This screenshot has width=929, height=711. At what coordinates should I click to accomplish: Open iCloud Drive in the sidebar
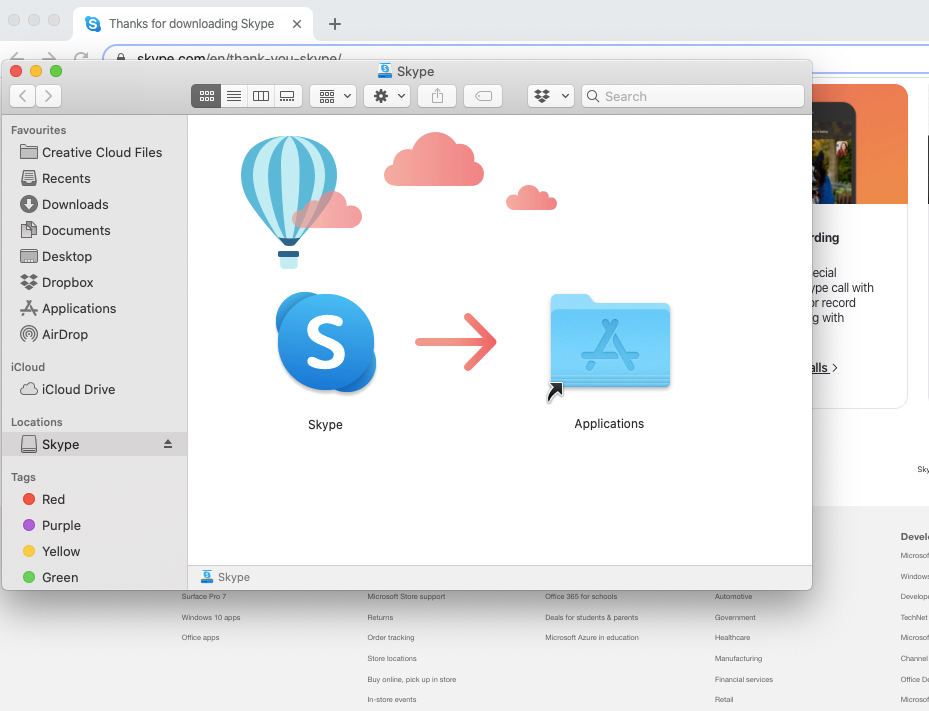[95, 389]
